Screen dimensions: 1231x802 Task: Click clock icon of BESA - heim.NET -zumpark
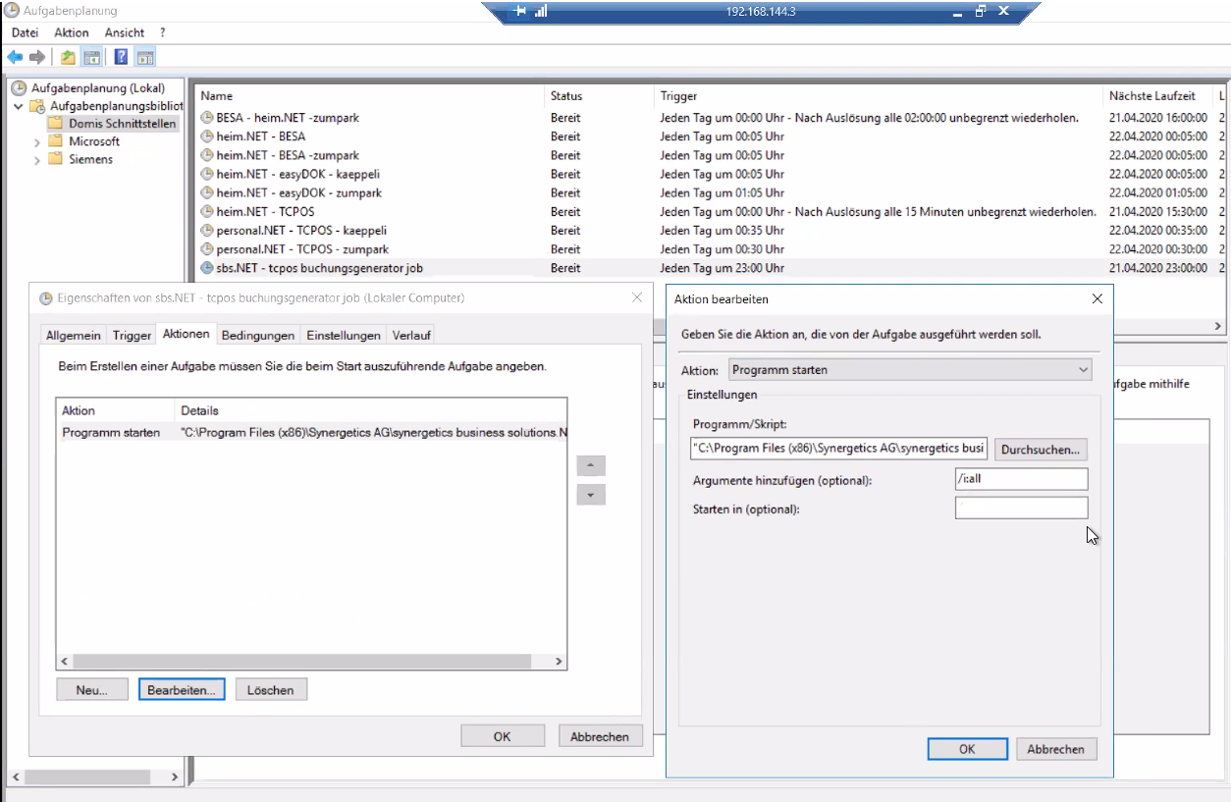coord(207,118)
